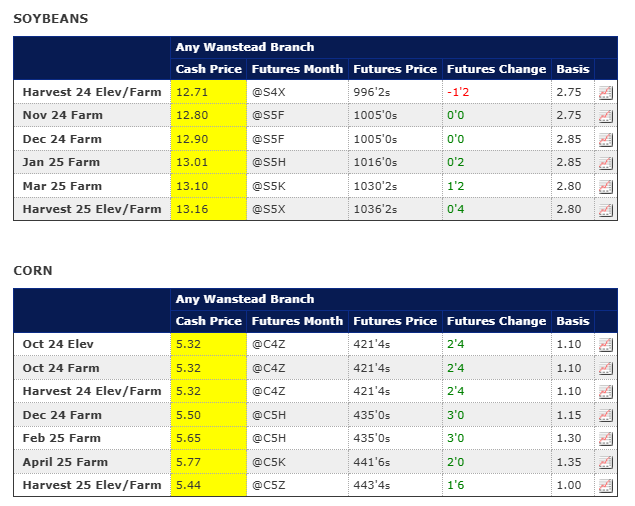The height and width of the screenshot is (506, 635).
Task: Open chart for Dec 24 Farm corn
Action: pos(605,415)
